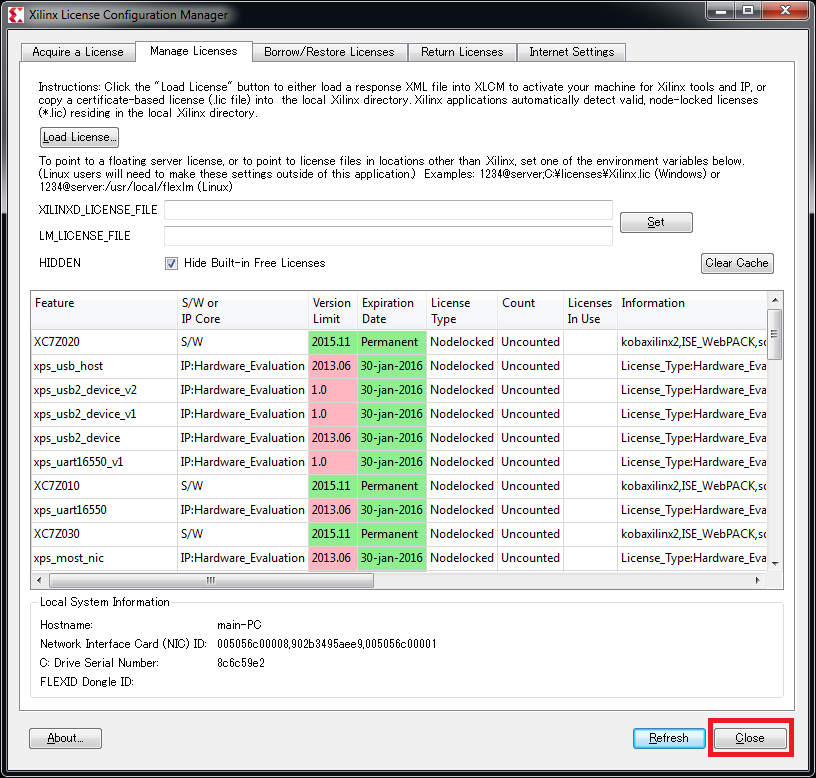
Task: Select the Manage Licenses tab
Action: 194,51
